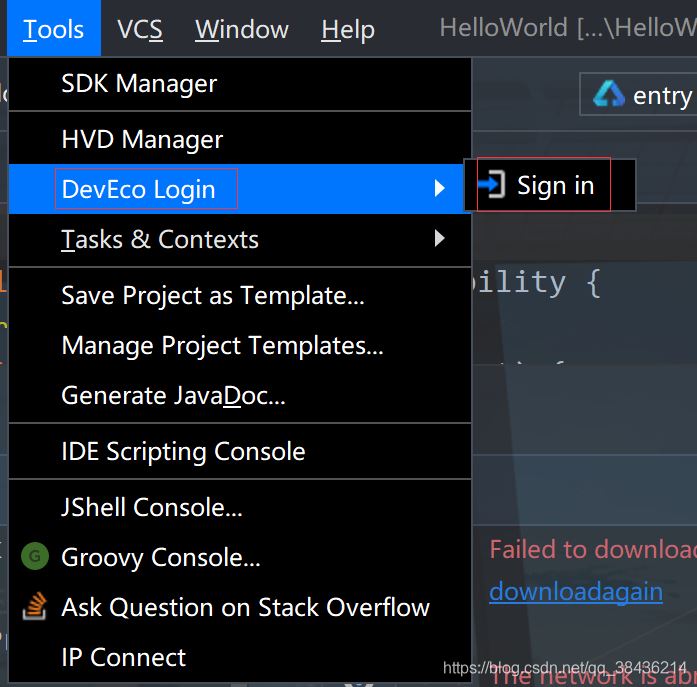Image resolution: width=697 pixels, height=687 pixels.
Task: Expand the DevEco Login submenu arrow
Action: [x=439, y=188]
